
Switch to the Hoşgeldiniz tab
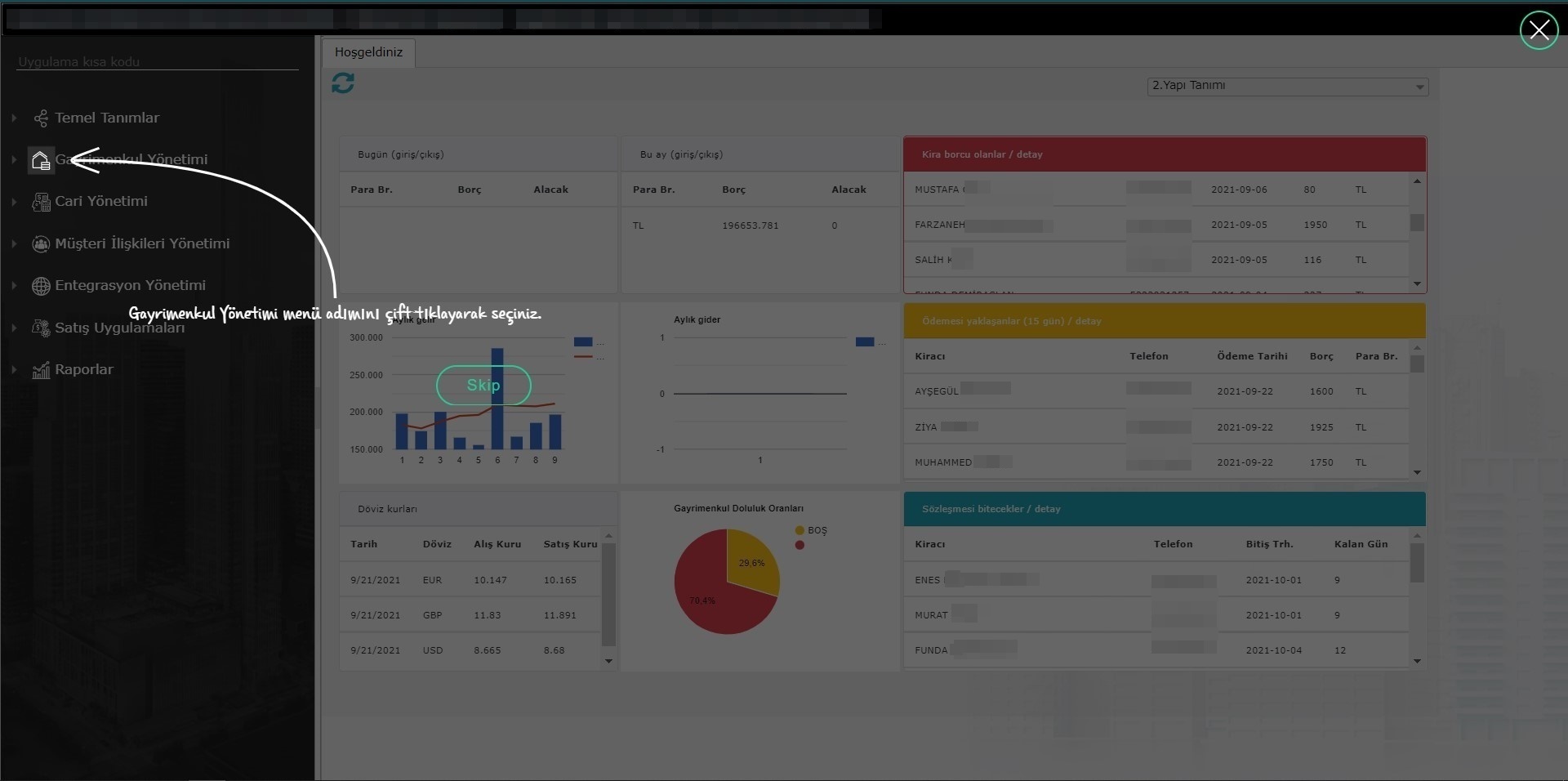click(368, 52)
